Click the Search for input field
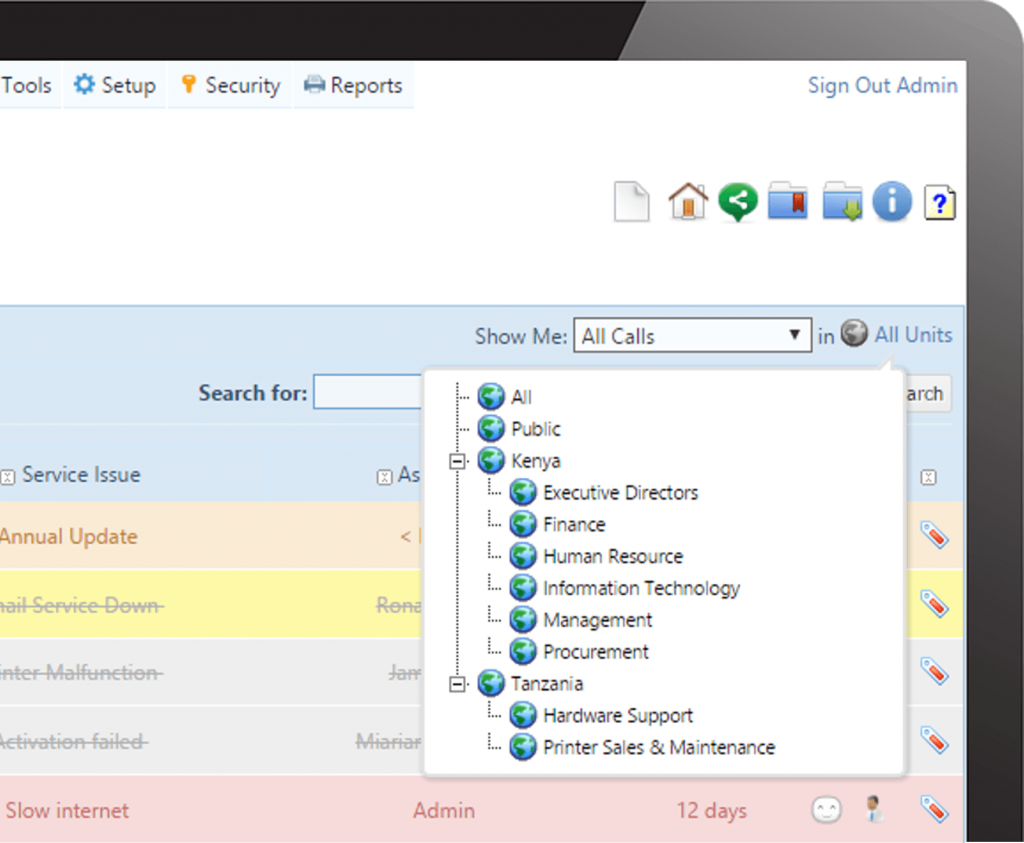This screenshot has height=843, width=1024. tap(368, 392)
